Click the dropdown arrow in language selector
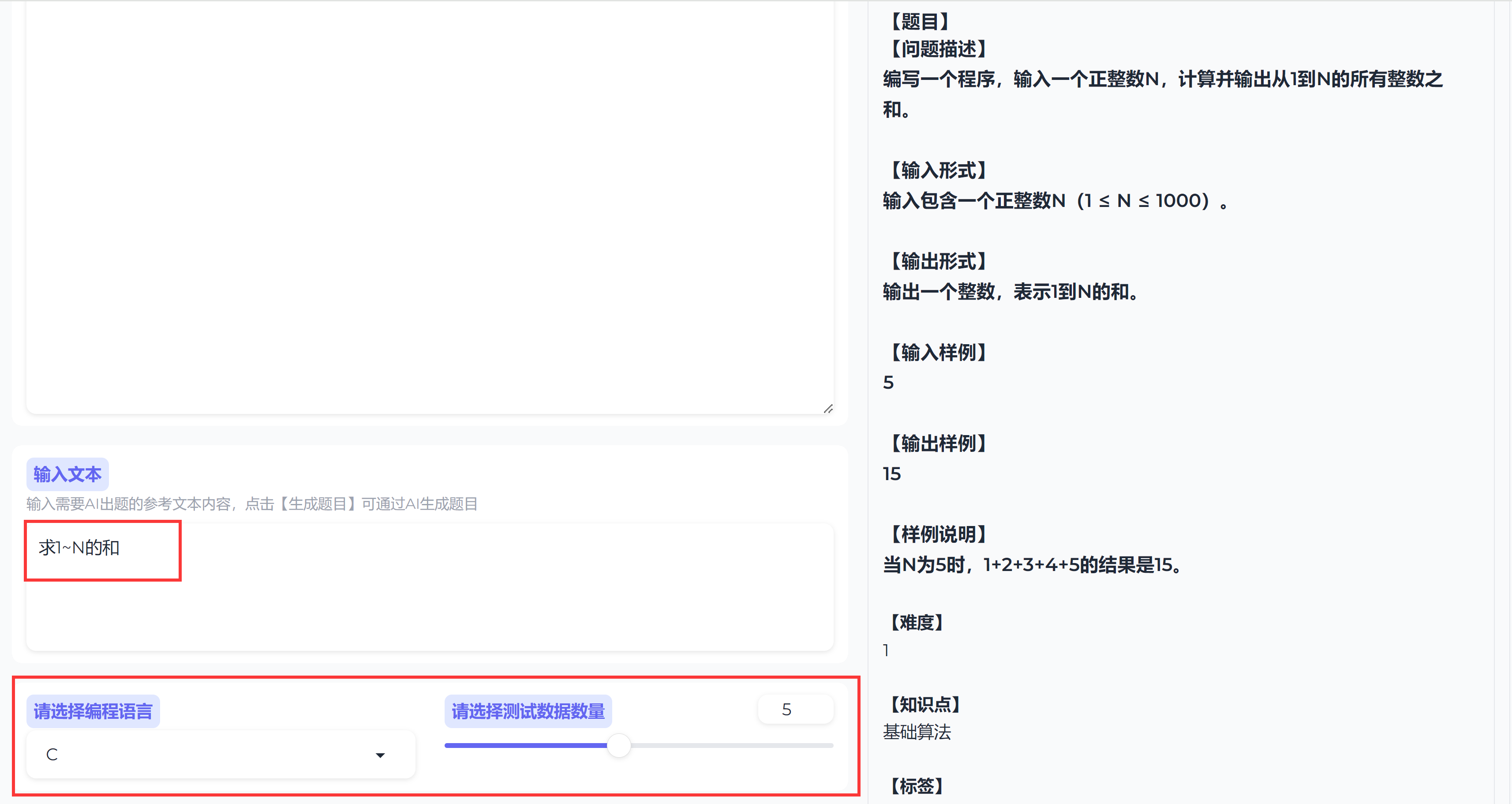This screenshot has height=804, width=1512. 380,755
